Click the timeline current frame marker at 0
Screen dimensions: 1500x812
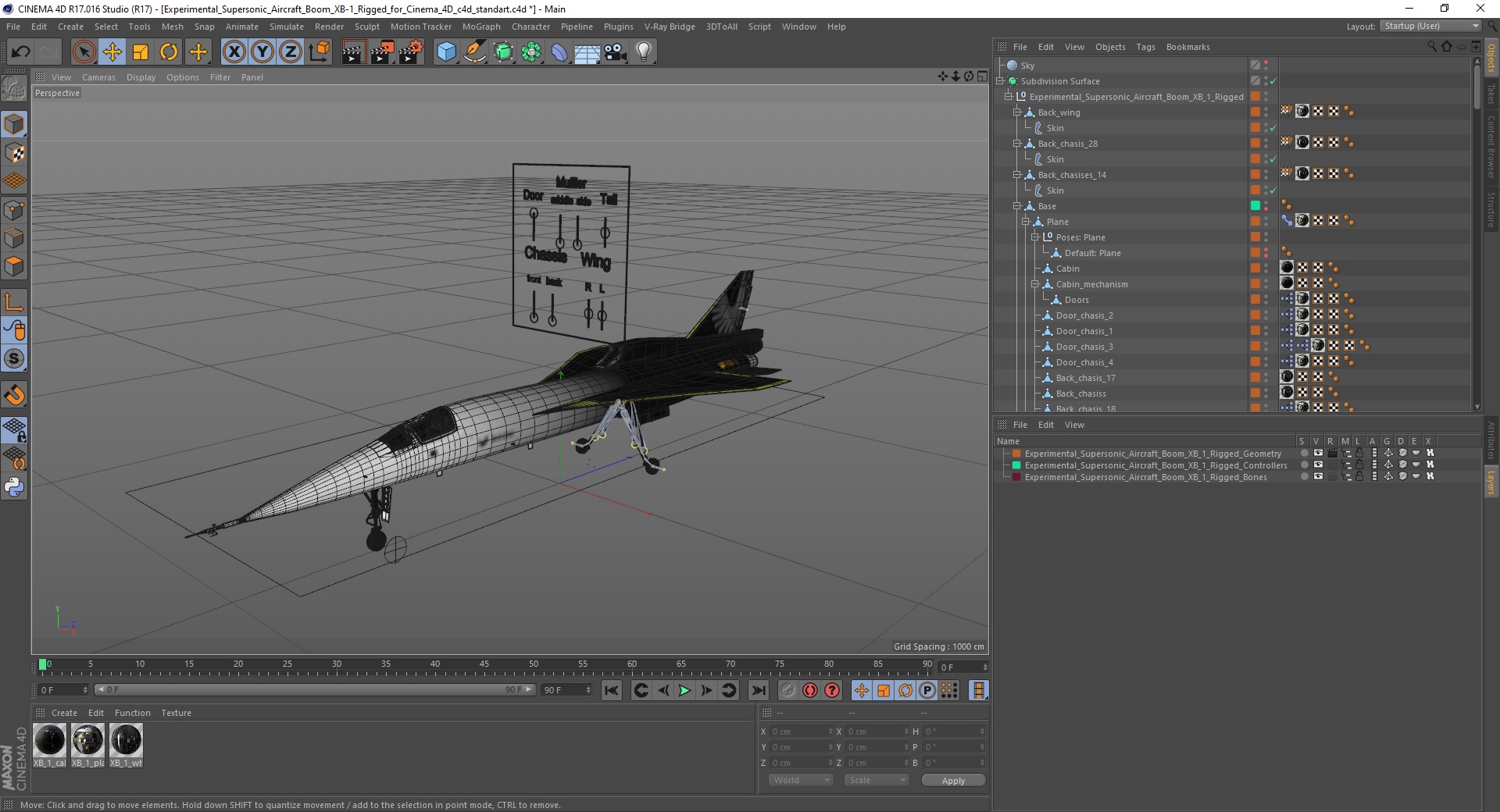(x=43, y=665)
